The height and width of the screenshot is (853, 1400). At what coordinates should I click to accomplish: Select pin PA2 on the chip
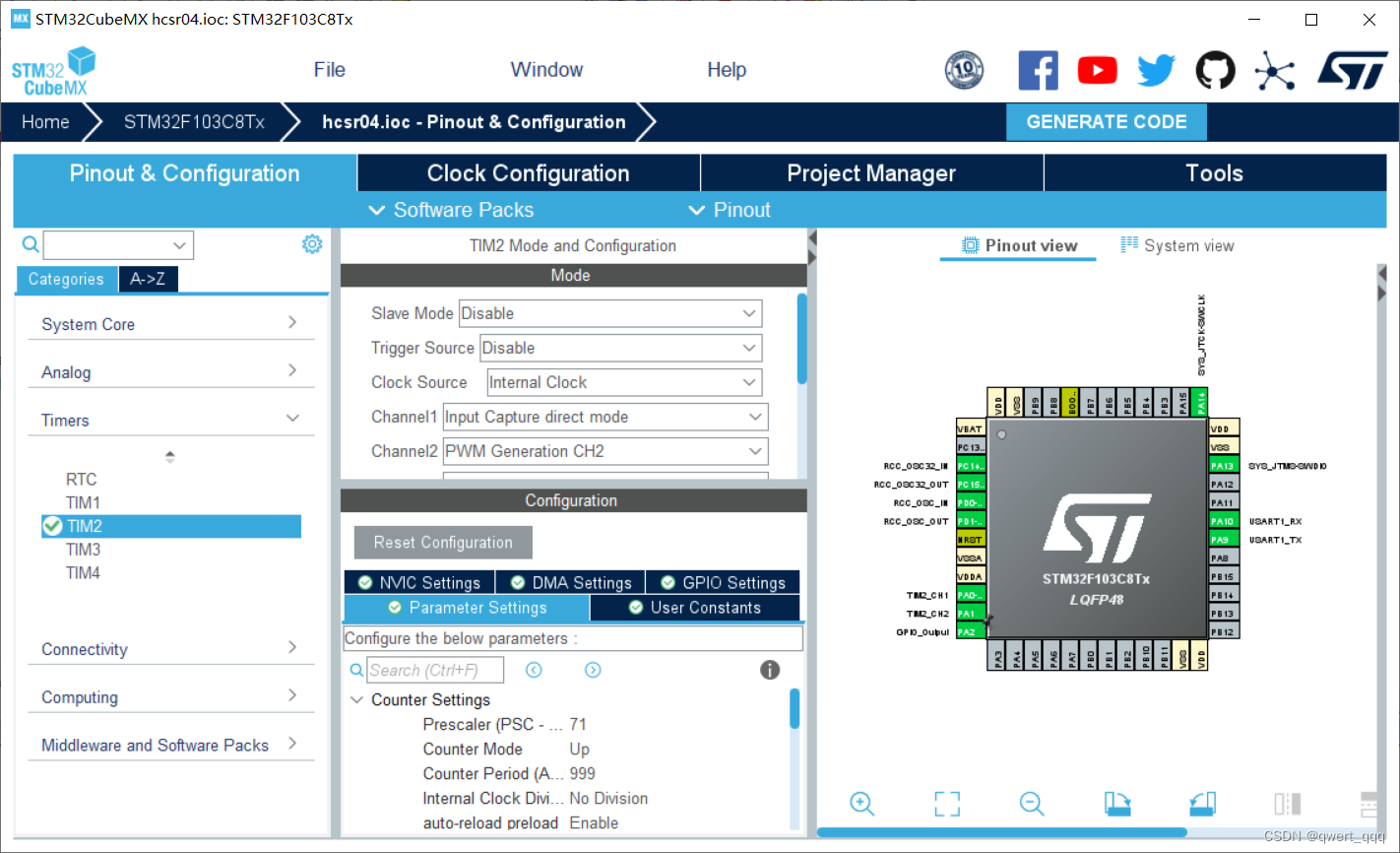tap(971, 632)
